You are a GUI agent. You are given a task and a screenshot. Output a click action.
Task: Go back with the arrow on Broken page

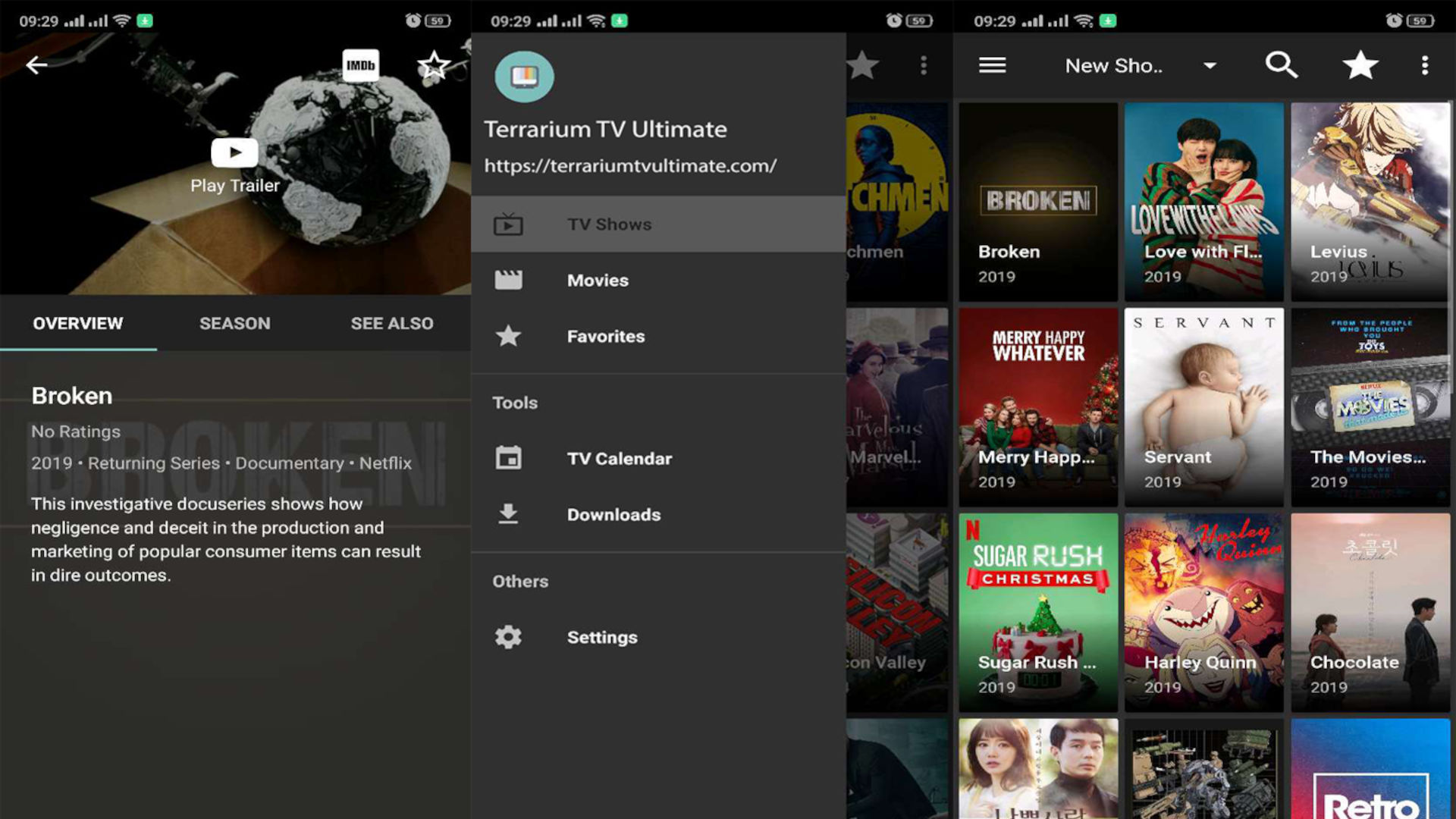[x=36, y=65]
